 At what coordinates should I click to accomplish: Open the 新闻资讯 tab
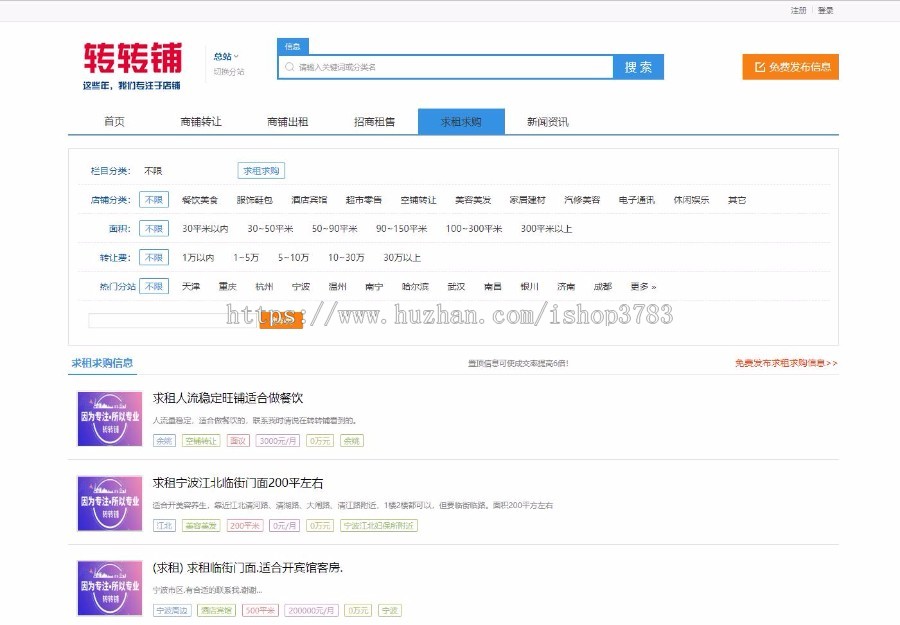[545, 120]
